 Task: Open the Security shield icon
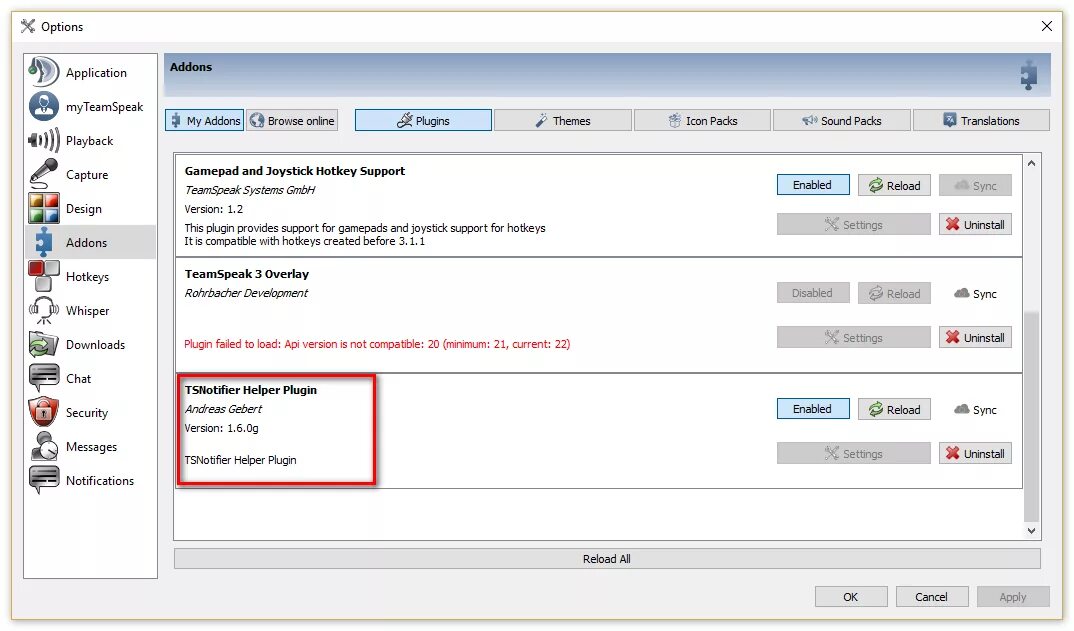click(43, 412)
